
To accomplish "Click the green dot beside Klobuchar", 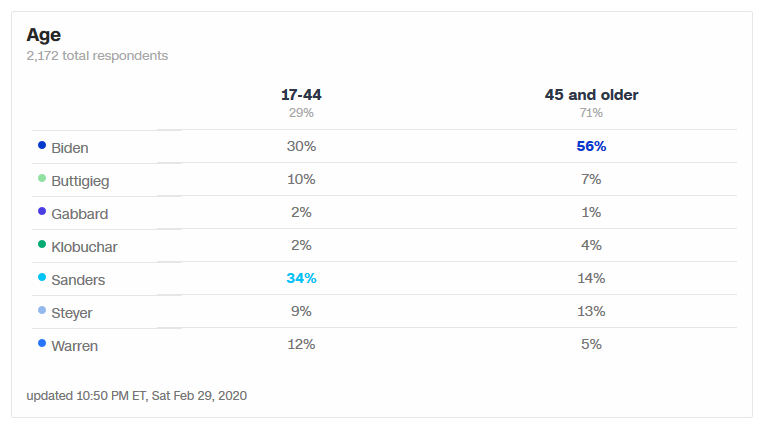I will (42, 245).
